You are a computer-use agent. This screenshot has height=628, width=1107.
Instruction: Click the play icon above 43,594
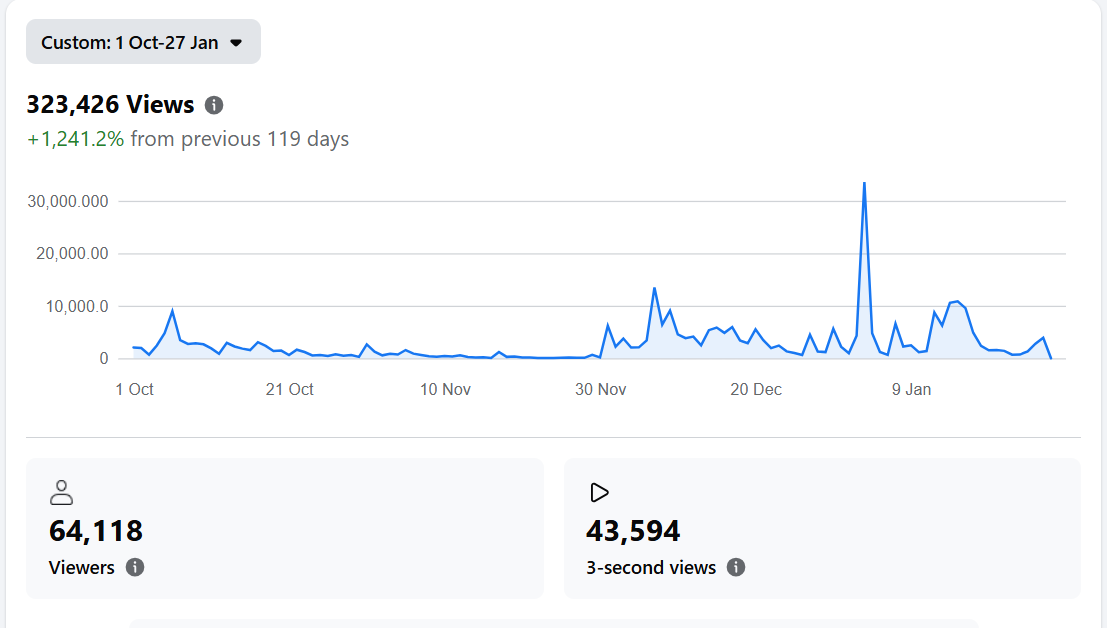point(600,492)
